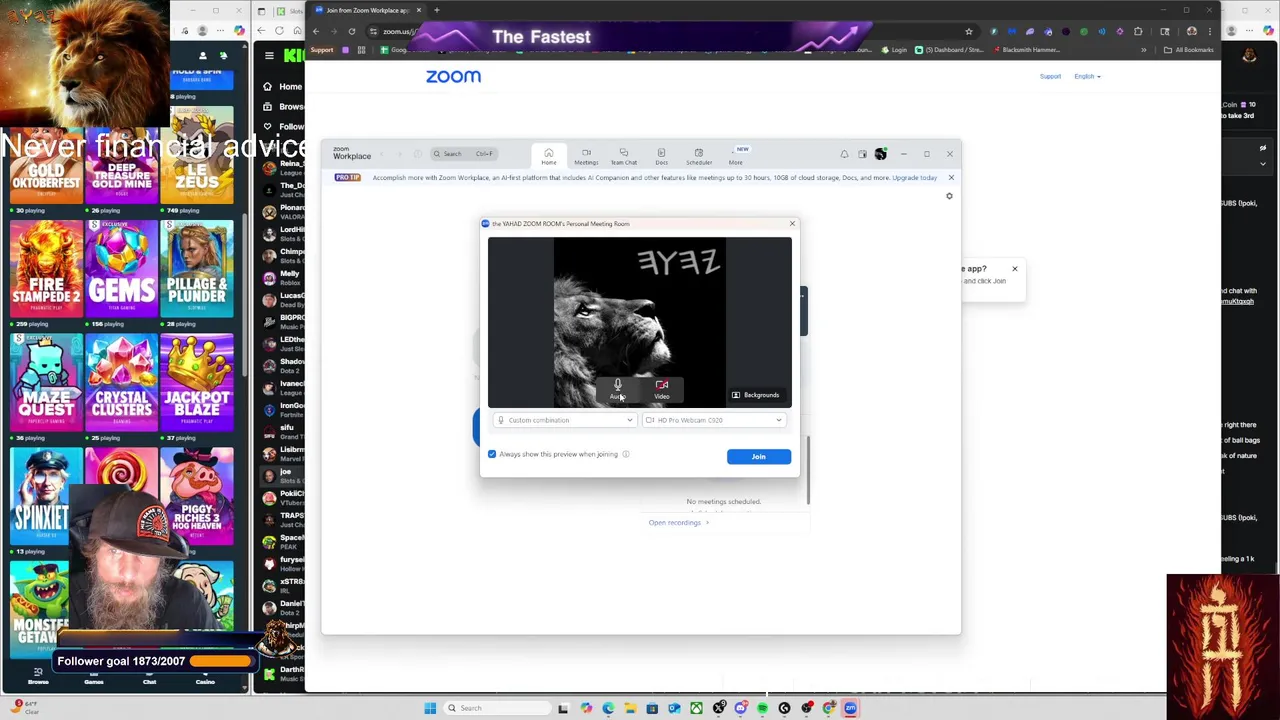1280x720 pixels.
Task: Open the Pillage & Plunder game thumbnail
Action: tap(197, 268)
